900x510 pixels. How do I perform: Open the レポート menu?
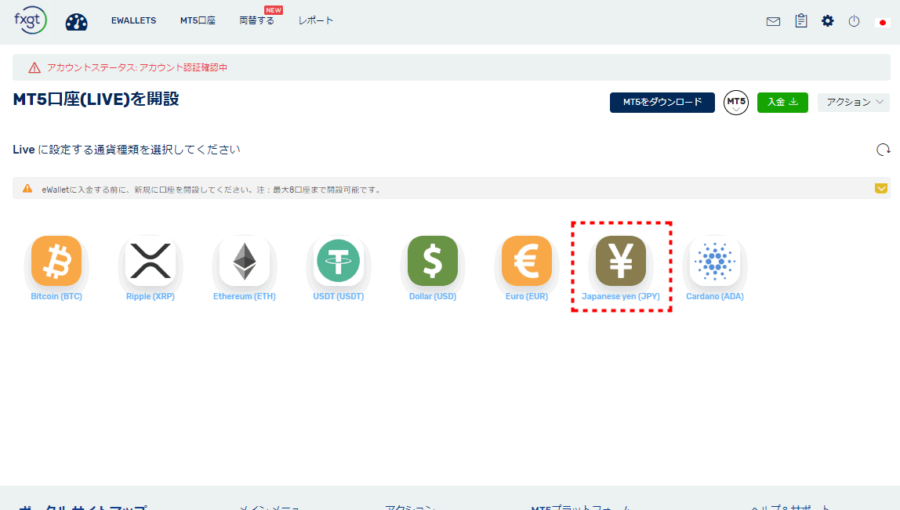pos(315,21)
